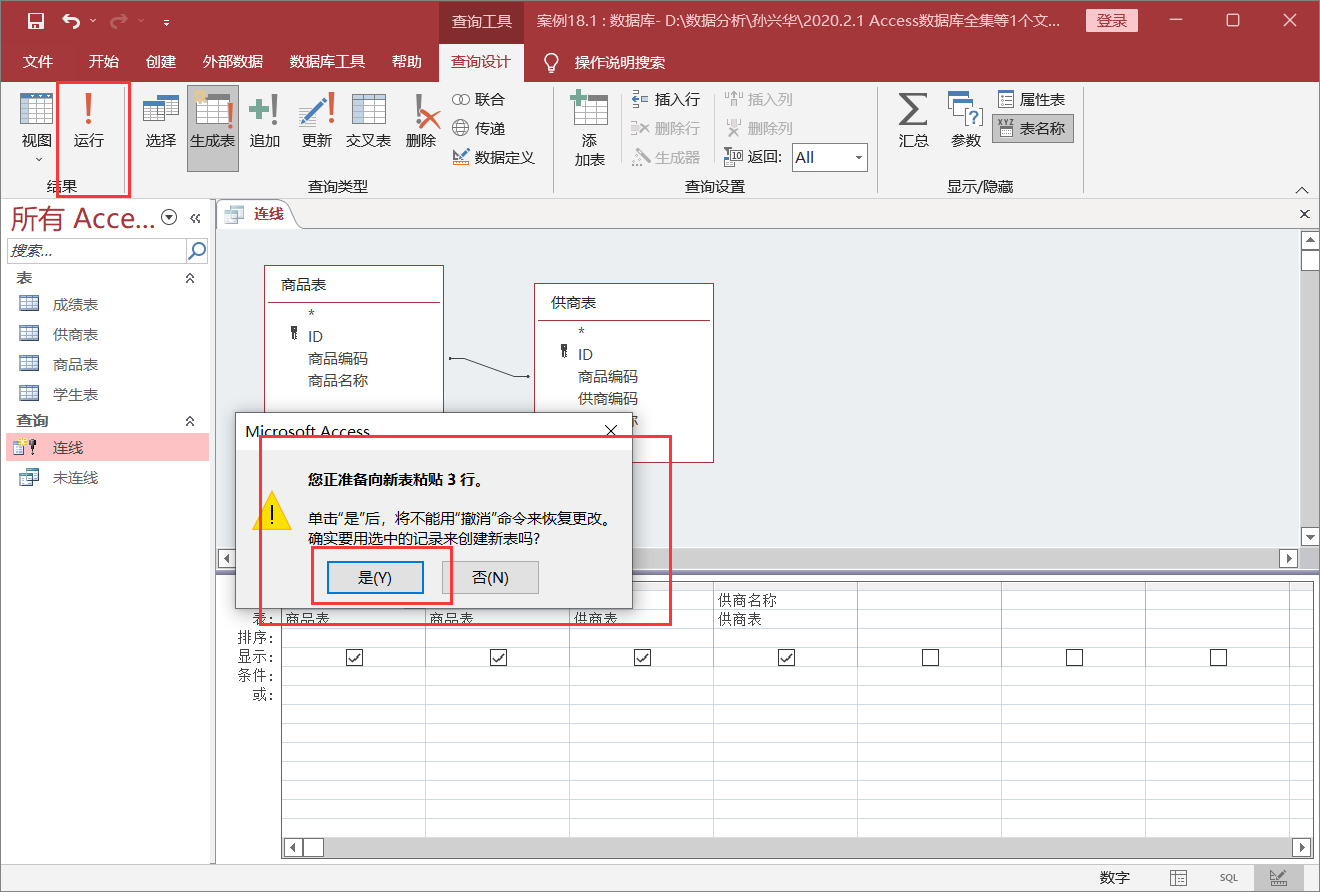The height and width of the screenshot is (892, 1320).
Task: Click the design grid horizontal scrollbar
Action: [x=796, y=847]
